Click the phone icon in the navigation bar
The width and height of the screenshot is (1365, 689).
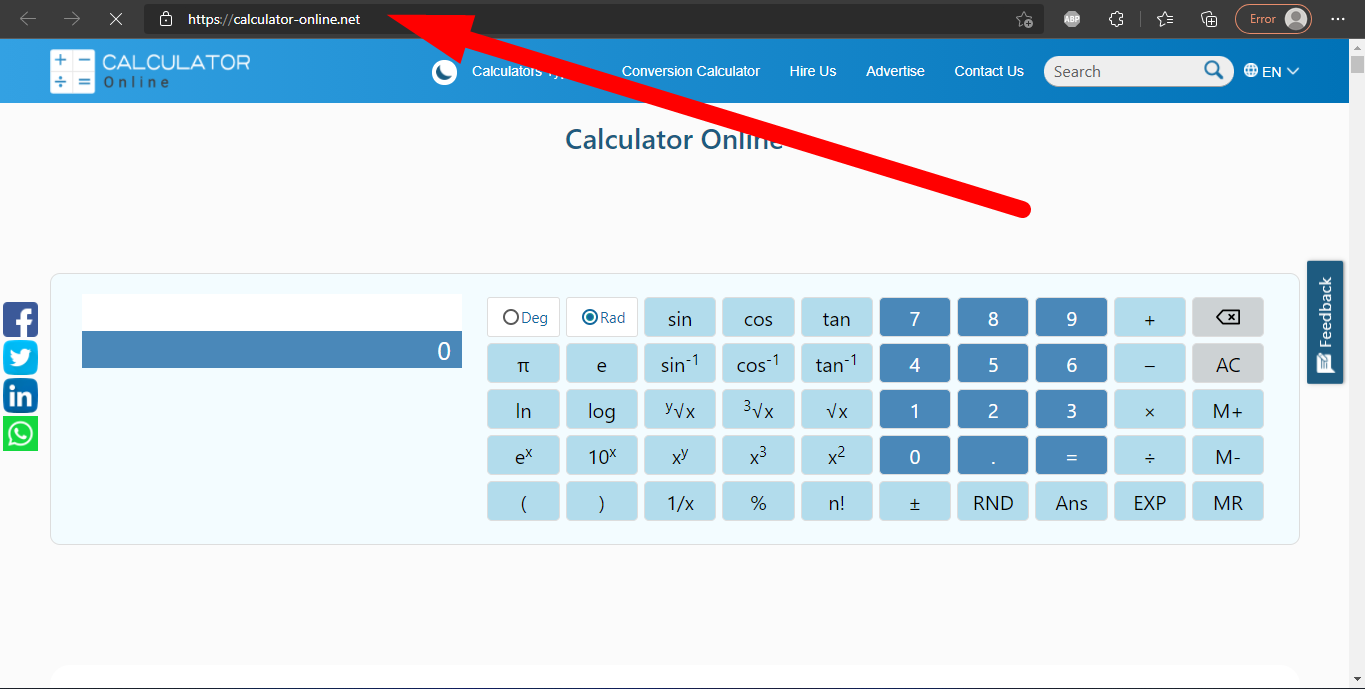[x=444, y=71]
